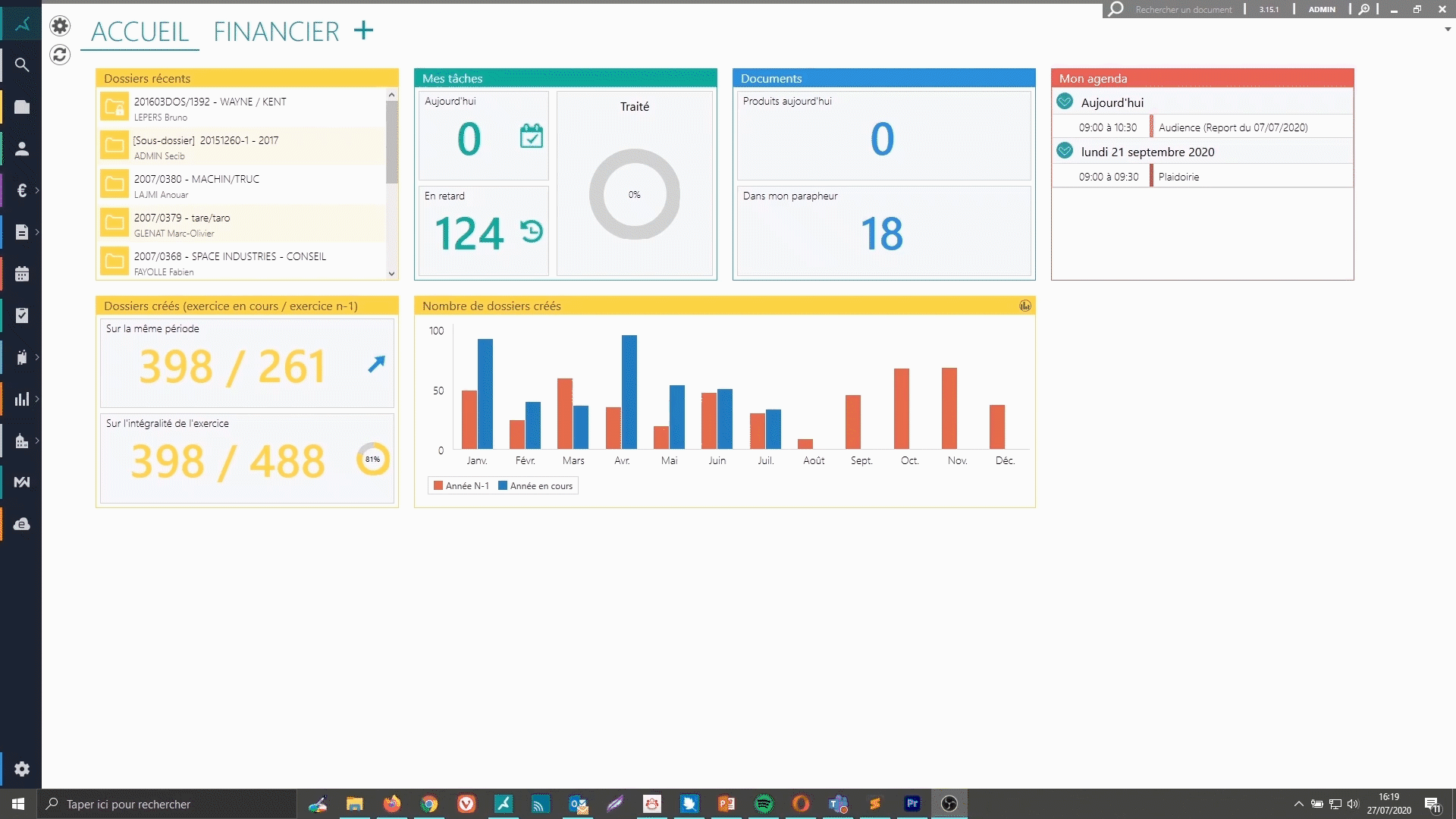The image size is (1456, 819).
Task: Click the export/chart icon on Nombre de dossiers panel
Action: point(1025,306)
